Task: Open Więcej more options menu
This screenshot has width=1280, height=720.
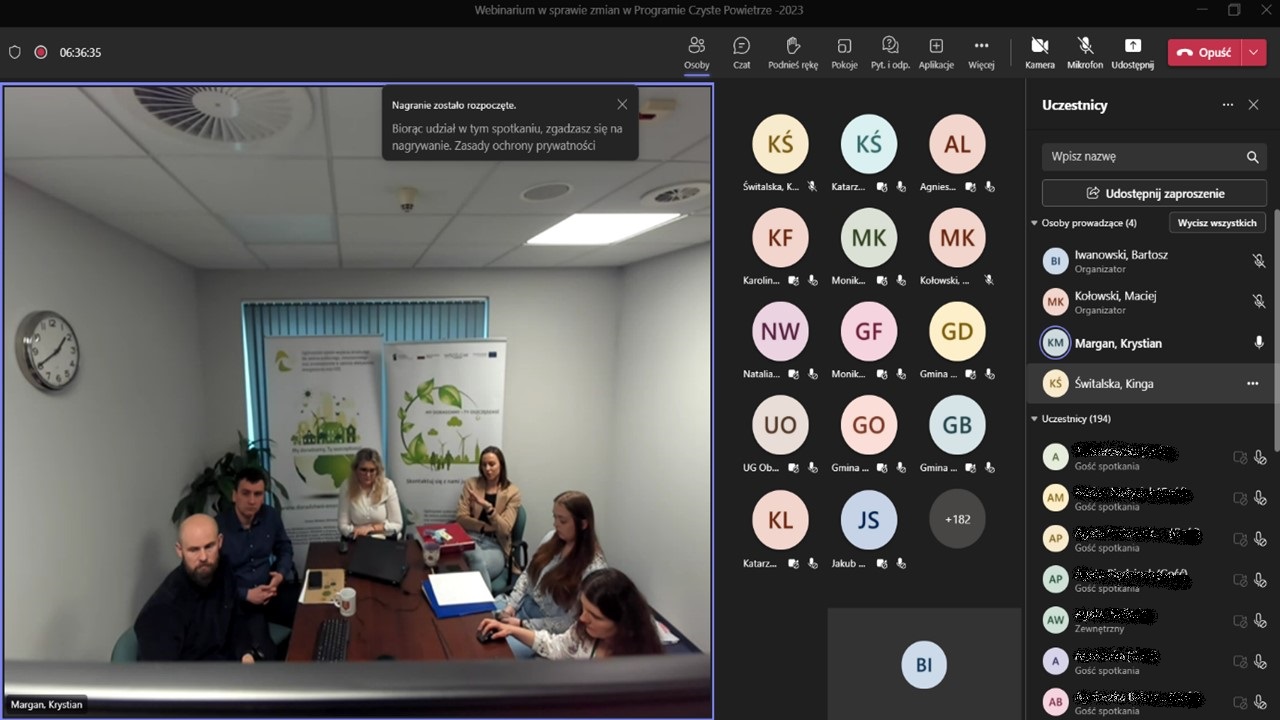Action: coord(981,52)
